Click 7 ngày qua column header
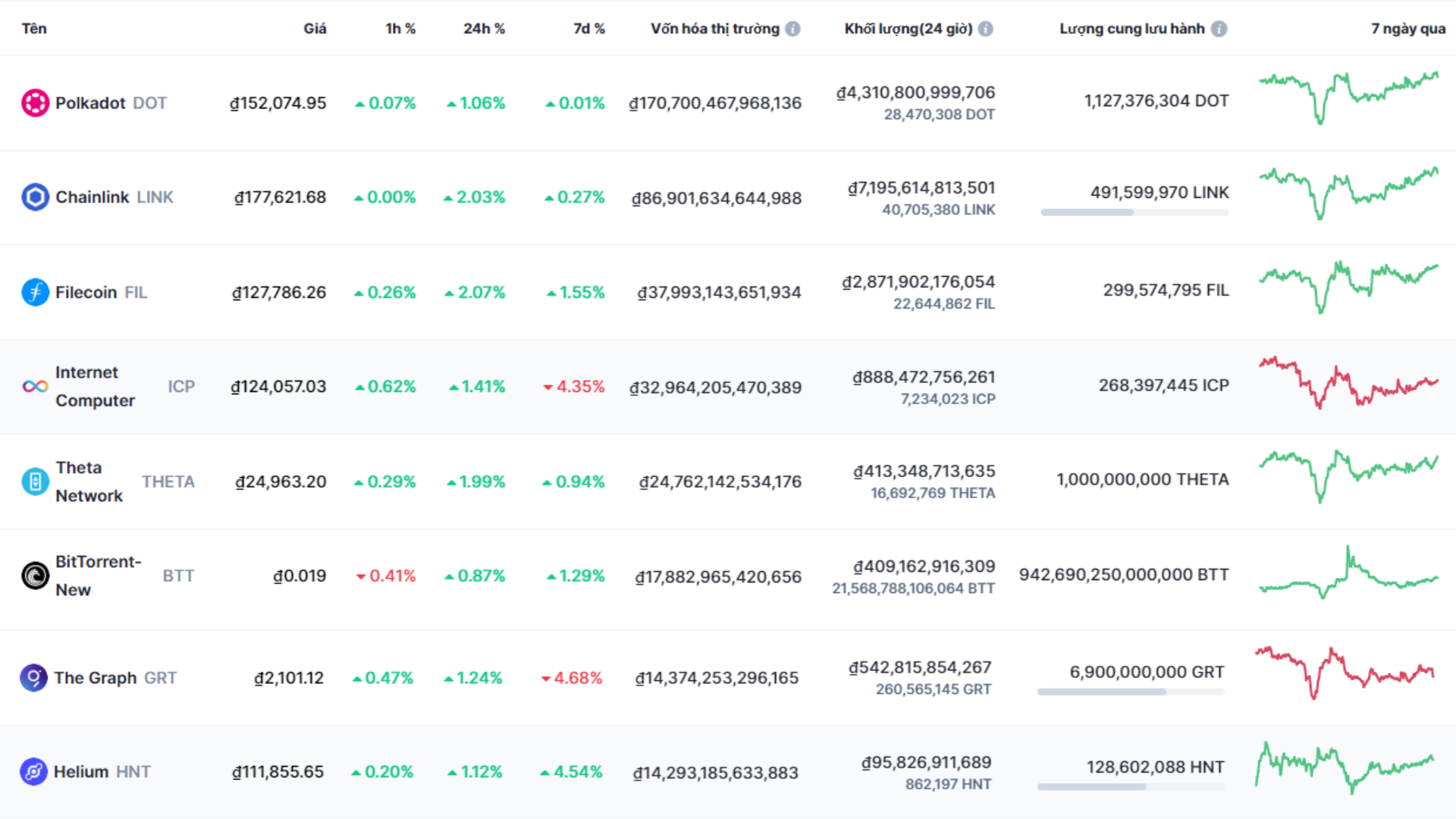Image resolution: width=1456 pixels, height=819 pixels. pyautogui.click(x=1408, y=29)
